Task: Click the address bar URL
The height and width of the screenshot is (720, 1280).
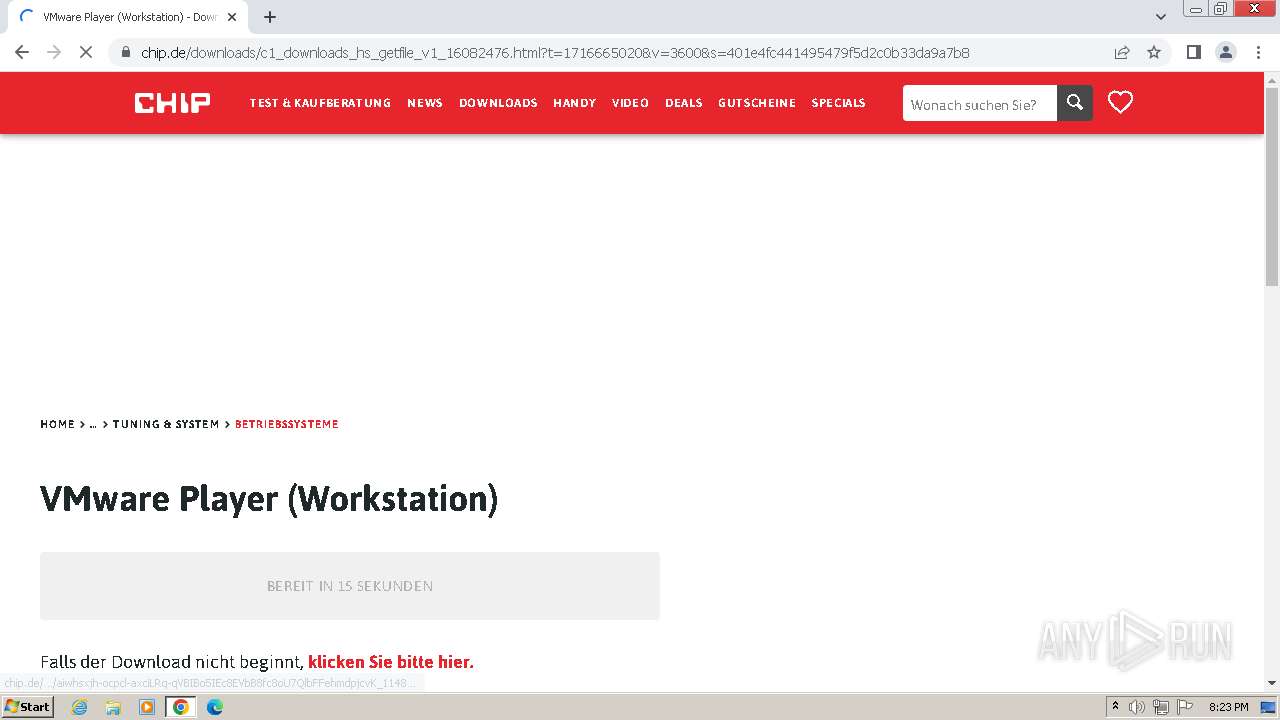Action: click(x=555, y=52)
